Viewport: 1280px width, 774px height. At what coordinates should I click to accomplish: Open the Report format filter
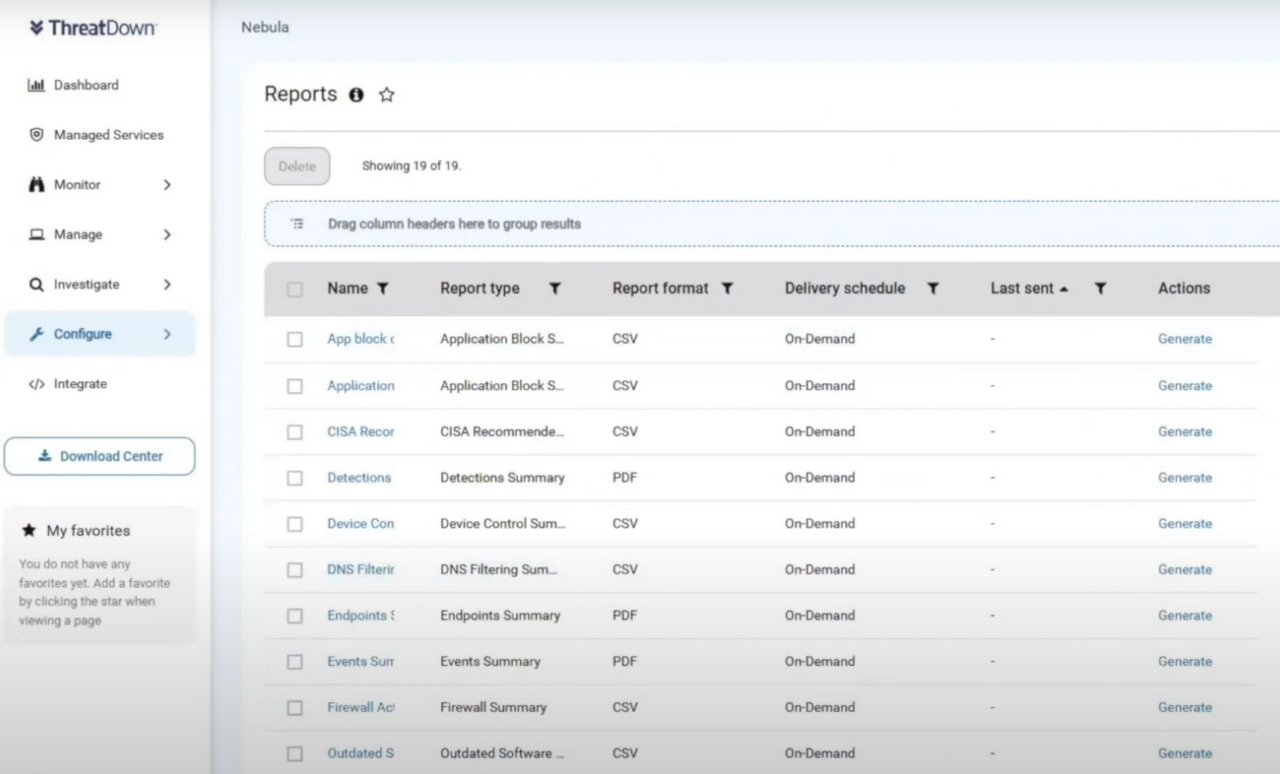pyautogui.click(x=727, y=288)
